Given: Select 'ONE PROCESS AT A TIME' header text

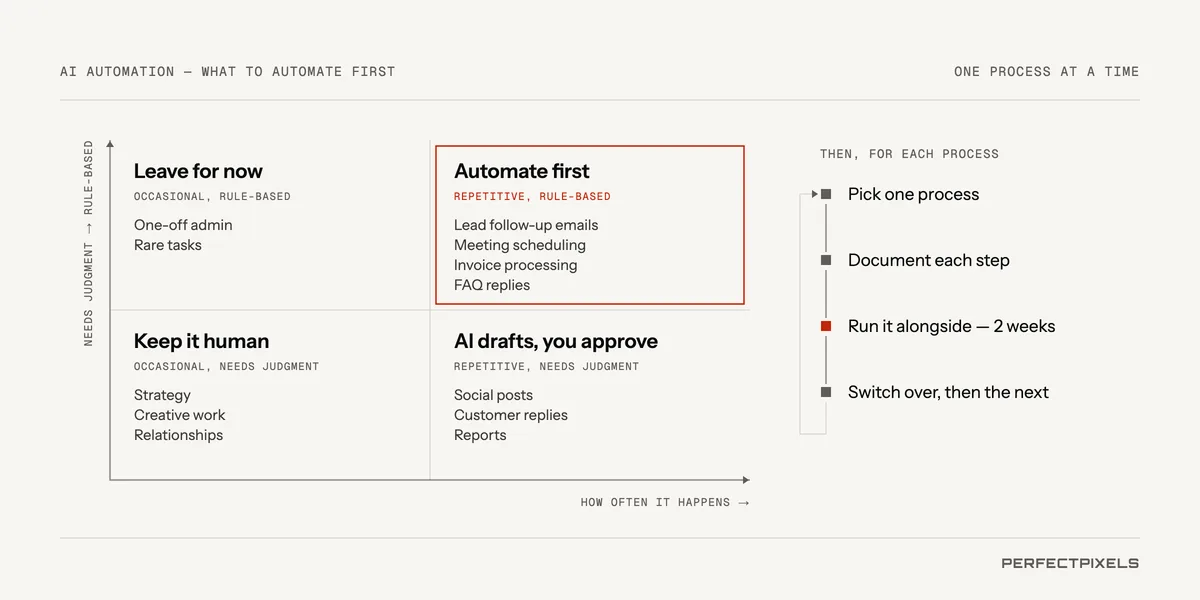Looking at the screenshot, I should (x=1047, y=72).
